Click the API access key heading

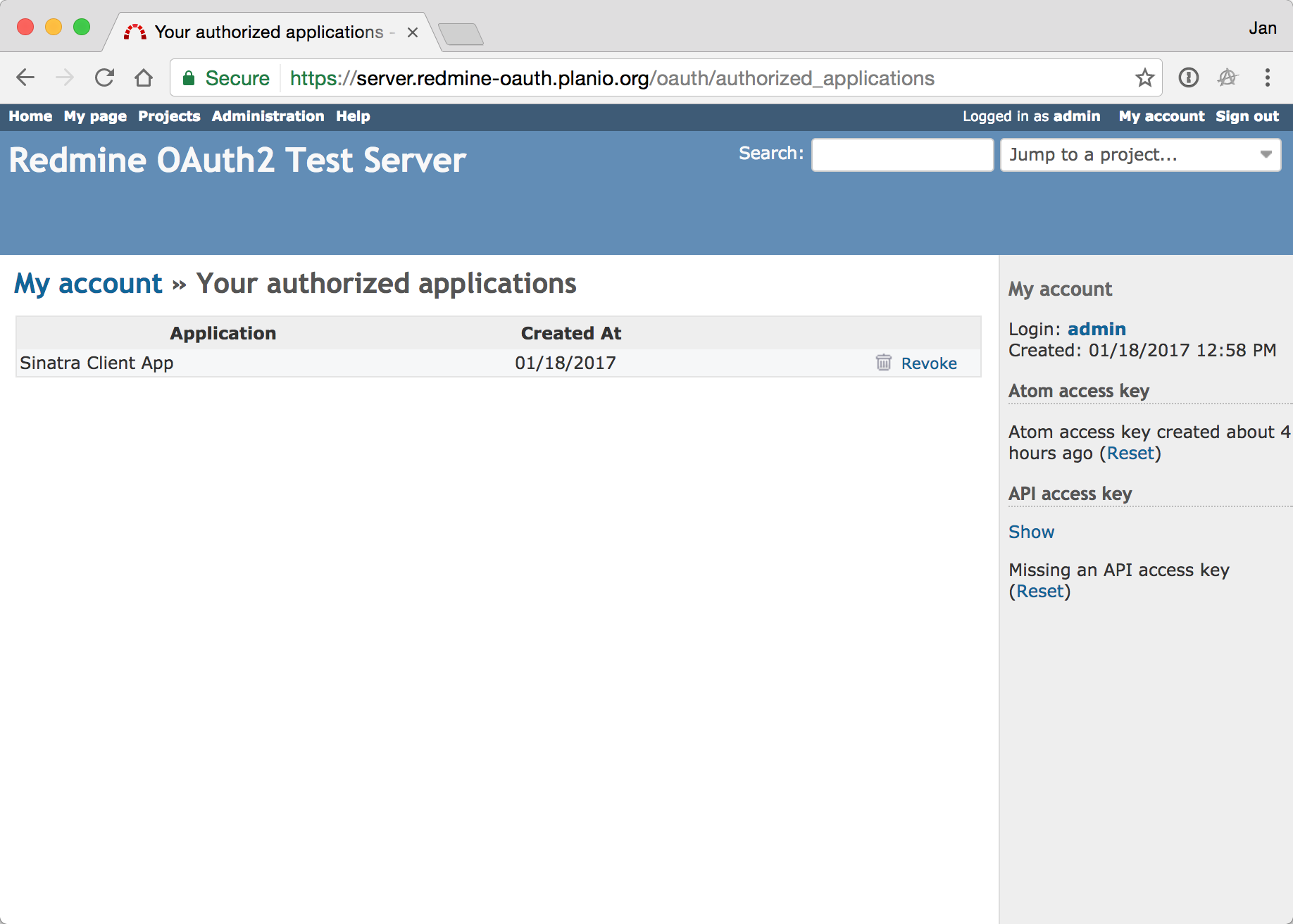tap(1070, 494)
